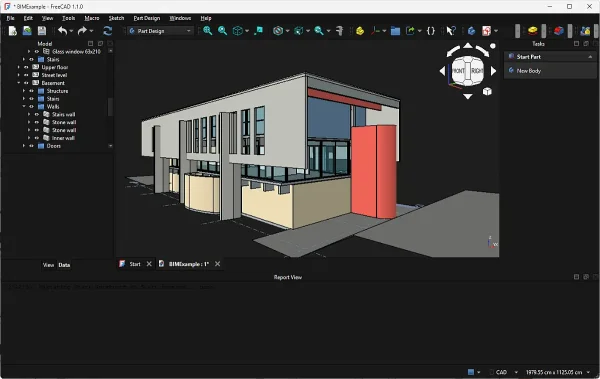Open the Sketch menu
Screen dimensions: 600x379
(116, 18)
